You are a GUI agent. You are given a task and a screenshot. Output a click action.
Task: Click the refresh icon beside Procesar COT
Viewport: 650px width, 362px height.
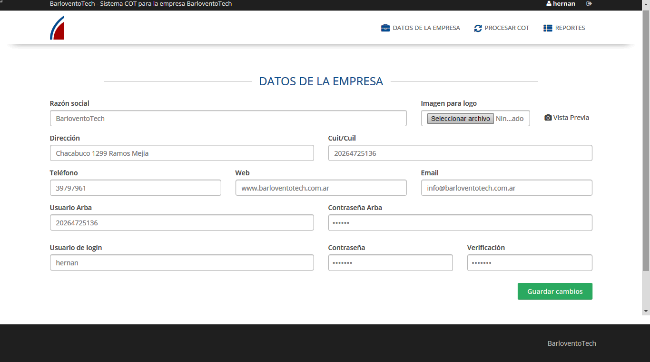click(x=478, y=28)
